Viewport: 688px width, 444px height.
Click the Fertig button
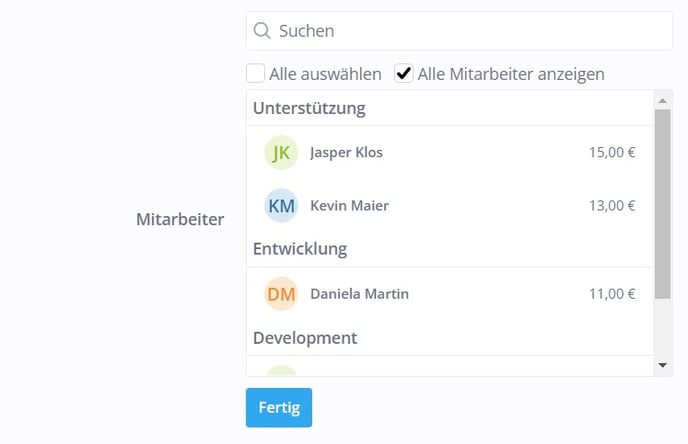(x=279, y=408)
